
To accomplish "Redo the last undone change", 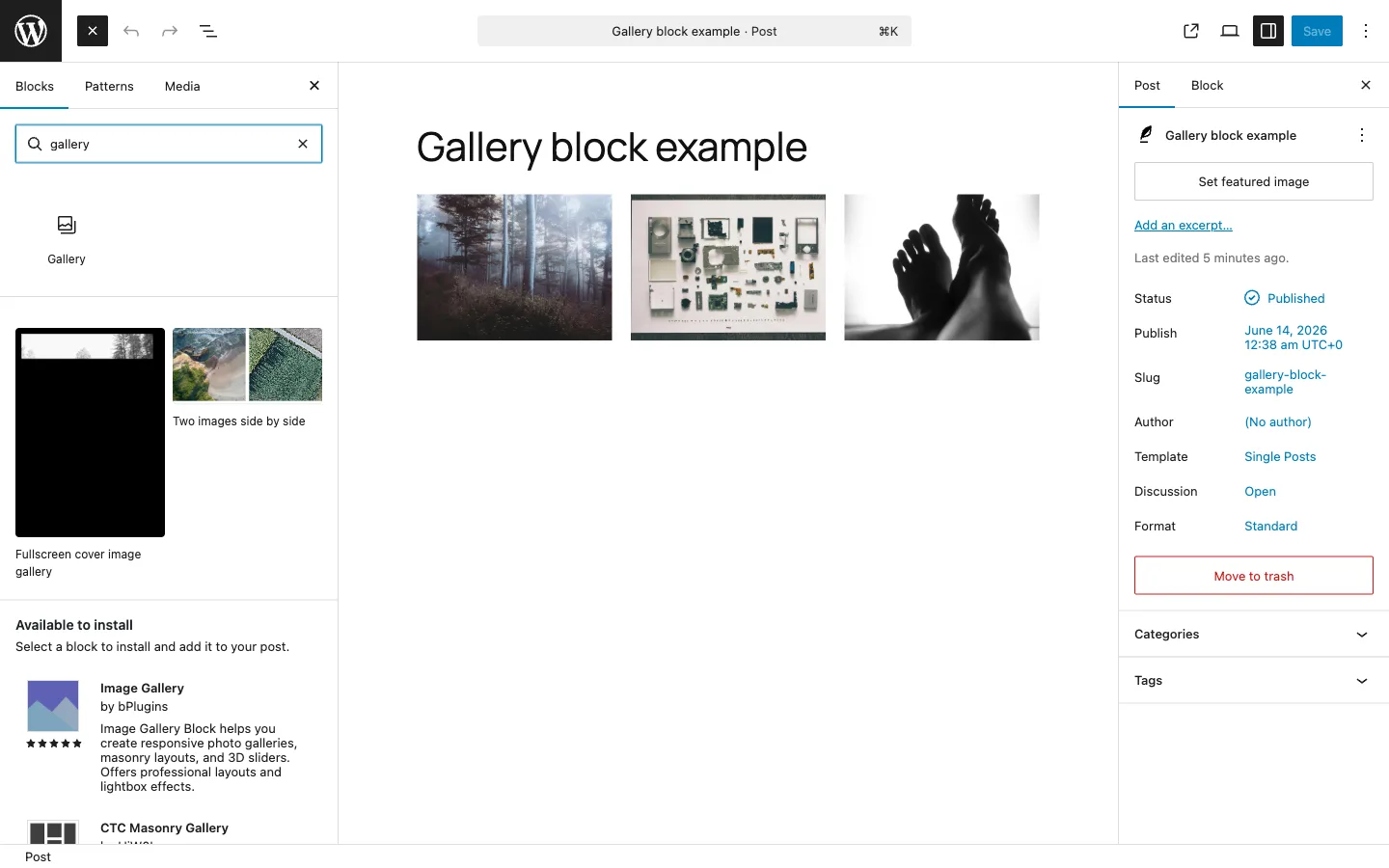I will click(170, 31).
